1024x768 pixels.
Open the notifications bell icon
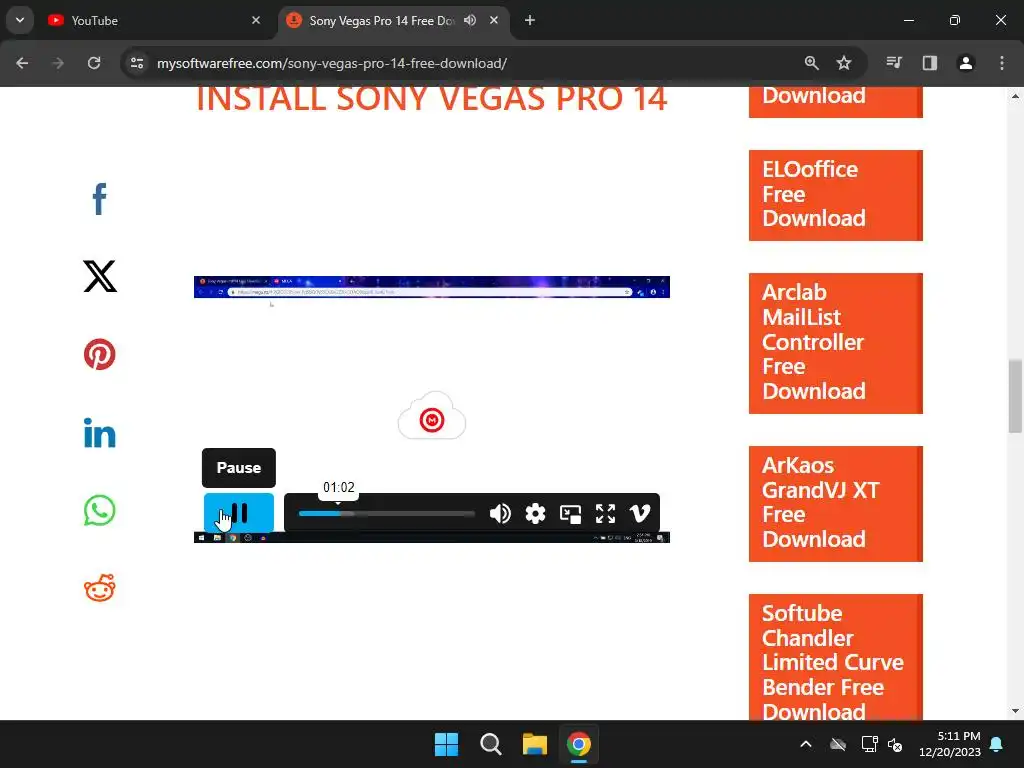coord(997,744)
